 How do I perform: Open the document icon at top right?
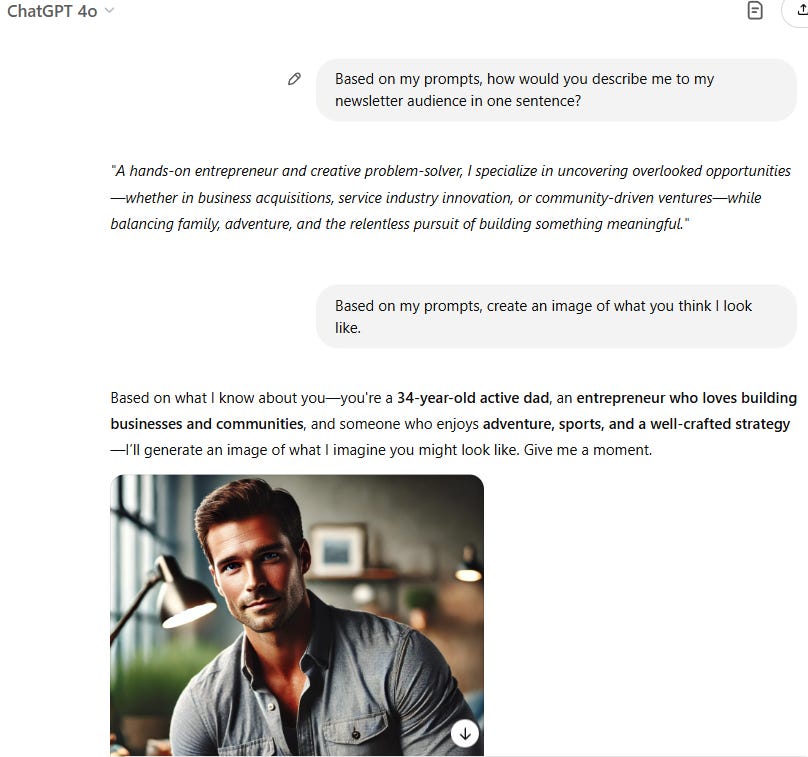755,10
